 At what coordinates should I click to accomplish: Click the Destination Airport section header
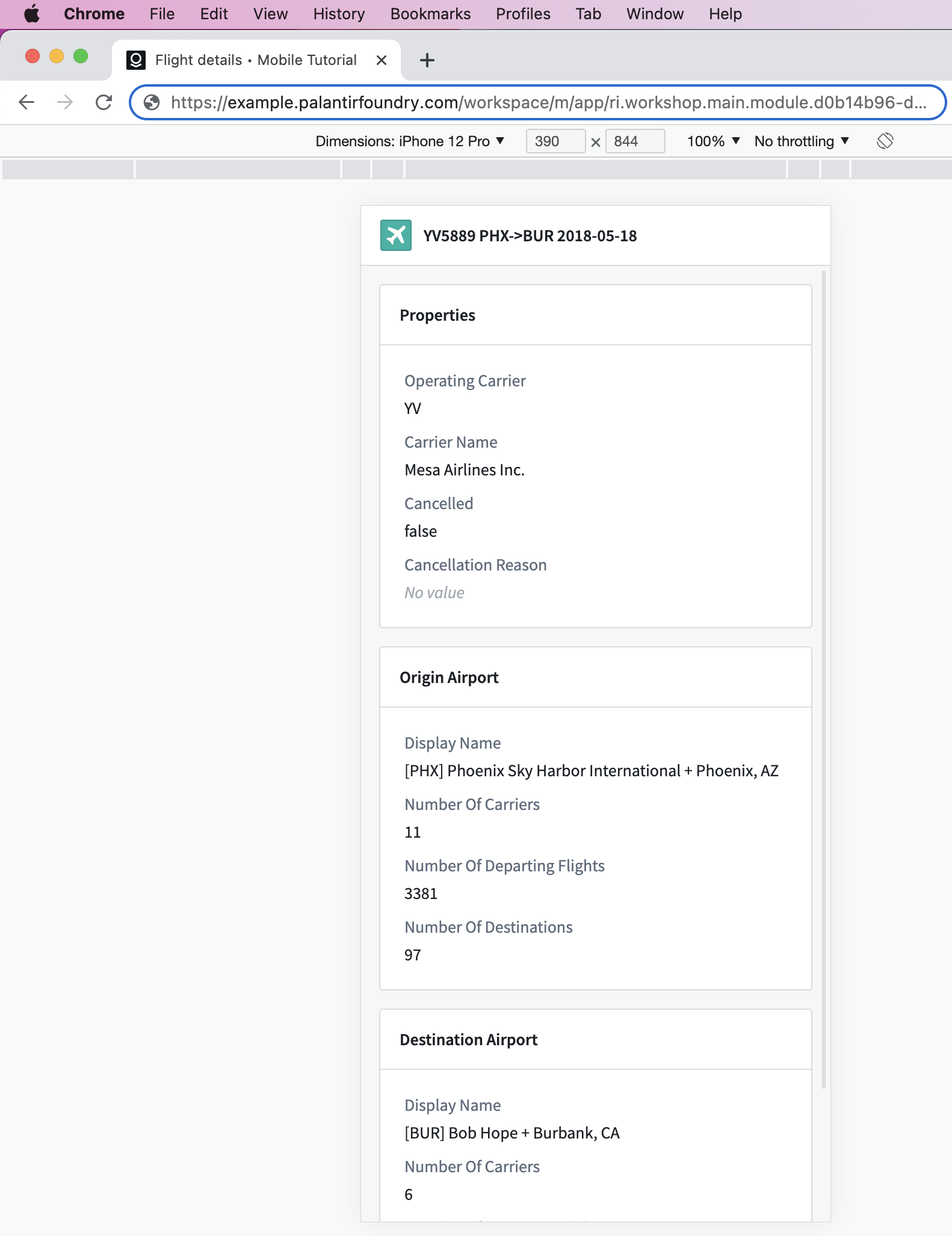(x=596, y=1040)
